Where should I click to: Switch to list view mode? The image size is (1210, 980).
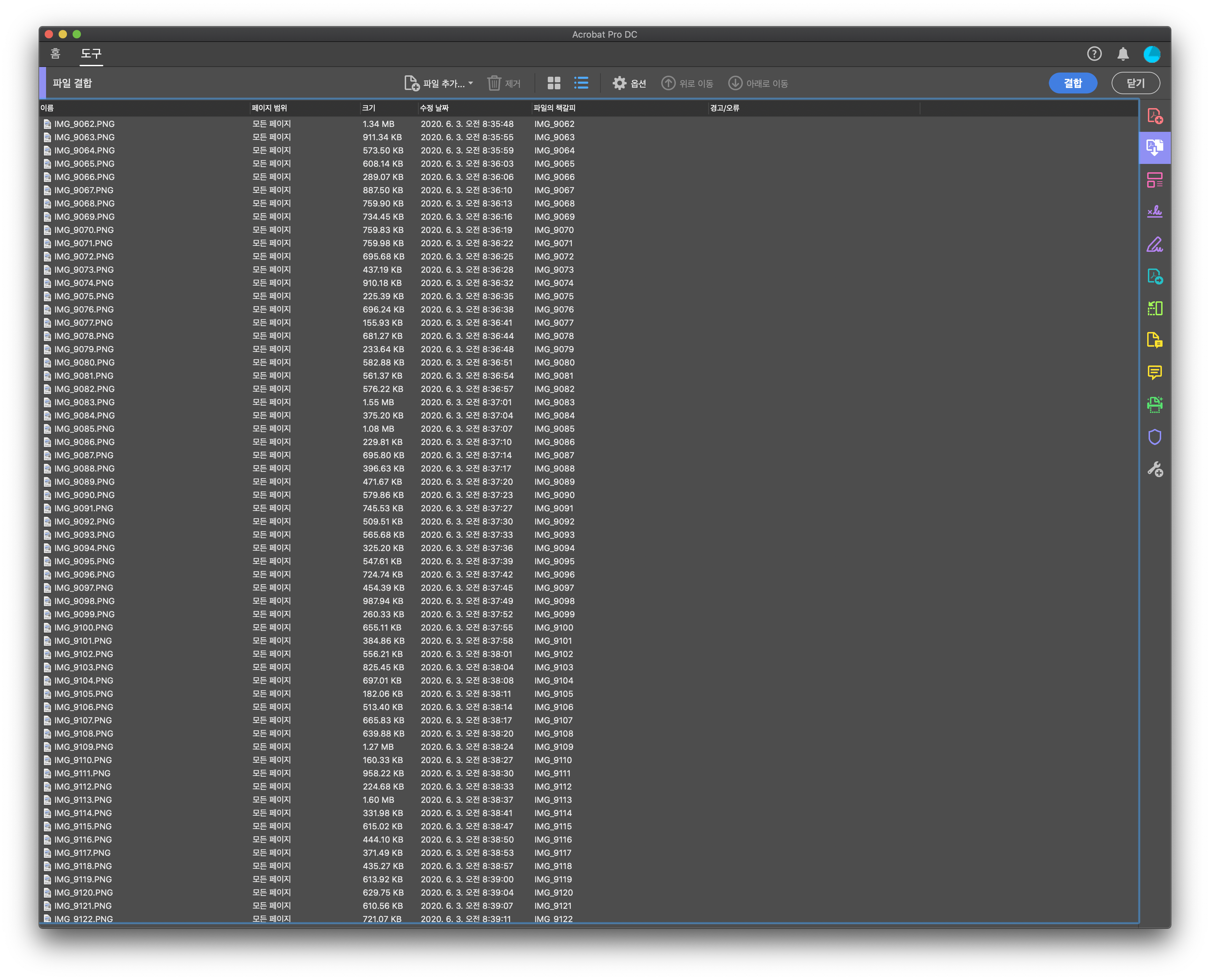581,84
